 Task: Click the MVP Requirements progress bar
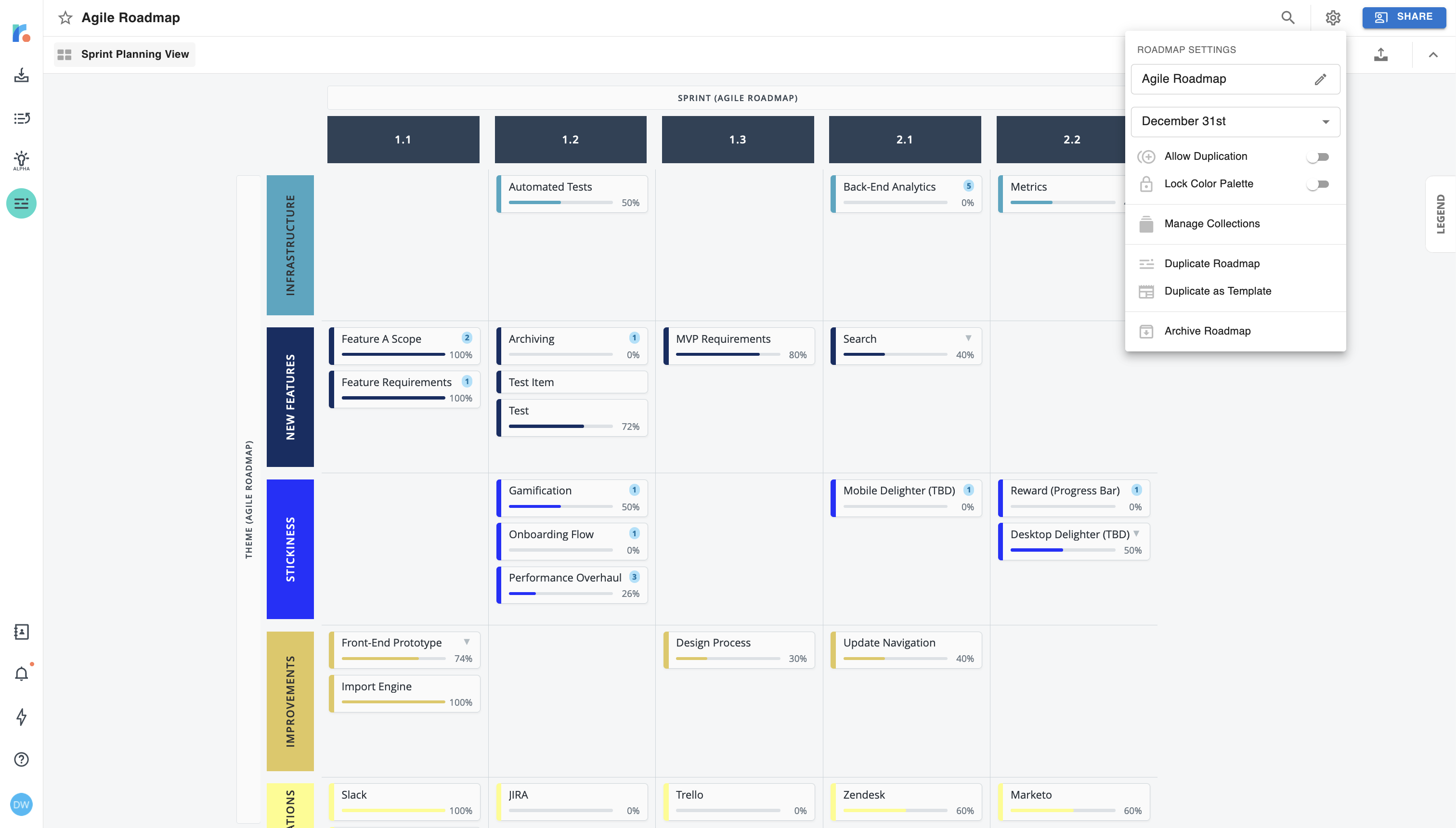728,355
